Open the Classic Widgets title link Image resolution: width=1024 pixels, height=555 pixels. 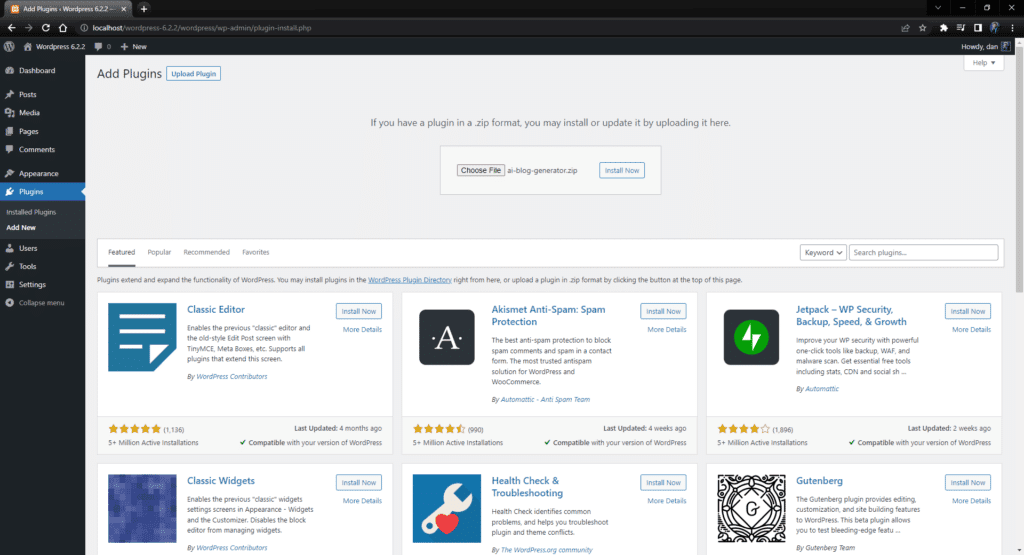(x=221, y=481)
